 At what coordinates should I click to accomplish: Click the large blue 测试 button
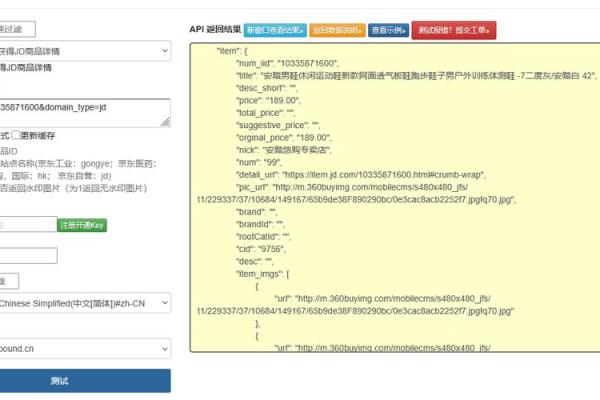click(x=85, y=381)
